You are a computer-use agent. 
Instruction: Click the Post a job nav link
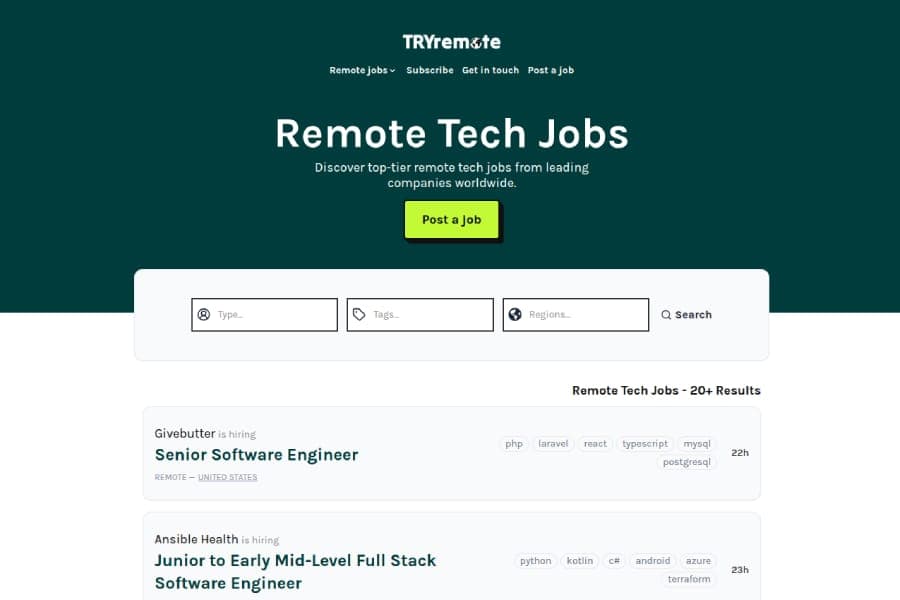551,70
